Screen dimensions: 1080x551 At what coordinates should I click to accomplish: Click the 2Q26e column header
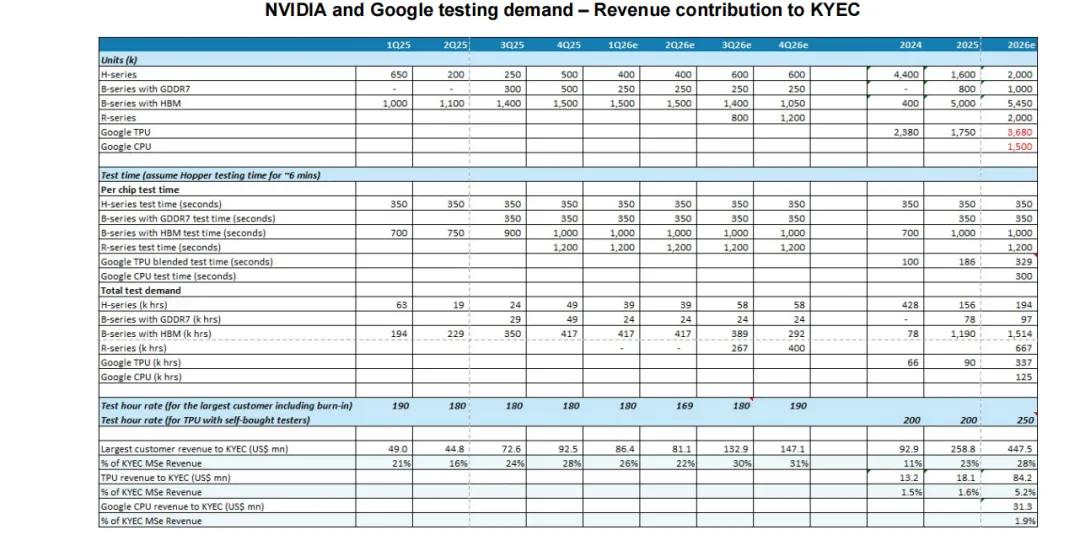680,45
